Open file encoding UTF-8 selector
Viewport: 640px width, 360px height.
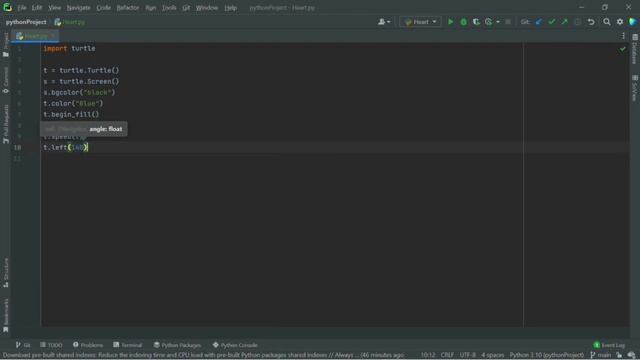coord(467,355)
